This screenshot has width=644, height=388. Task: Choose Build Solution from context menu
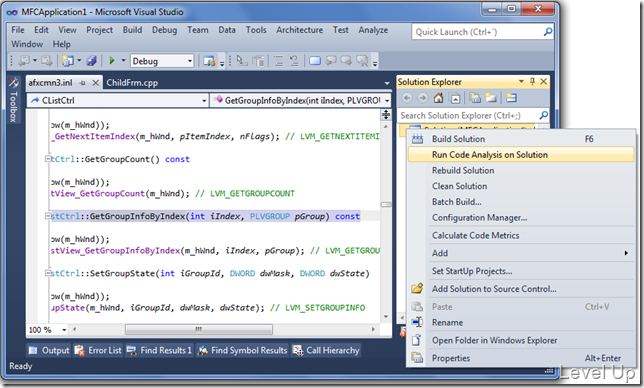pos(521,139)
